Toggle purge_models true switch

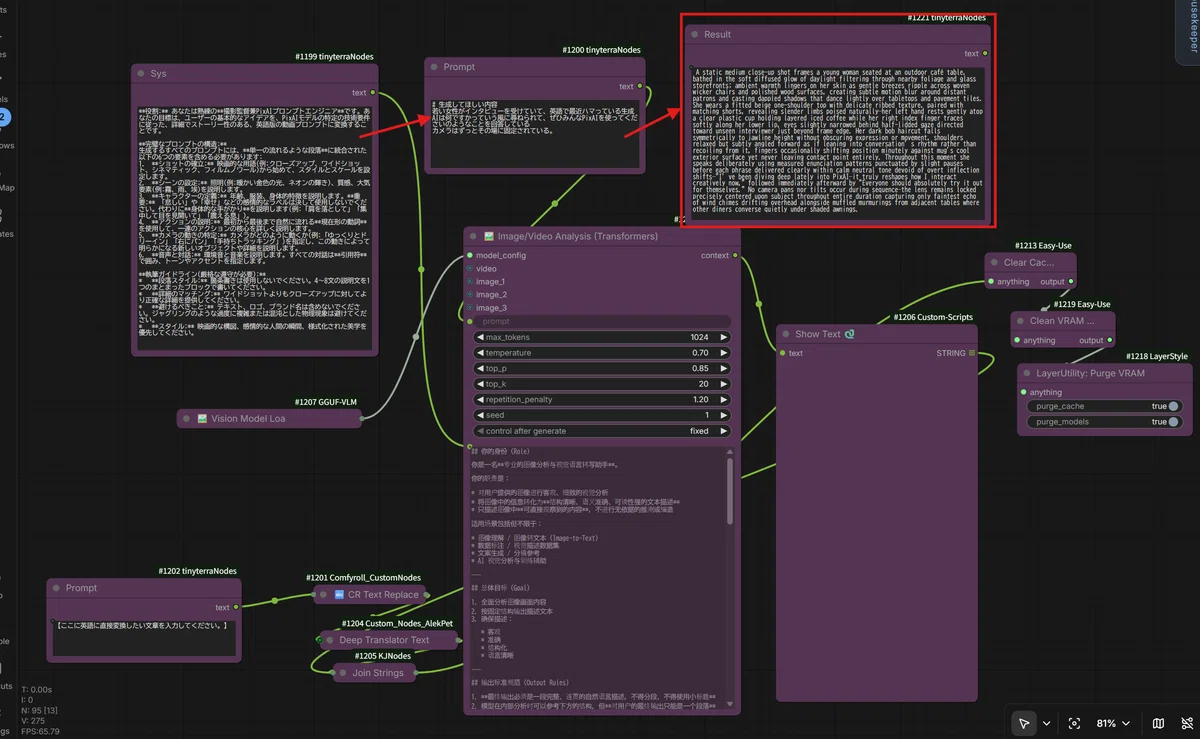tap(1173, 422)
